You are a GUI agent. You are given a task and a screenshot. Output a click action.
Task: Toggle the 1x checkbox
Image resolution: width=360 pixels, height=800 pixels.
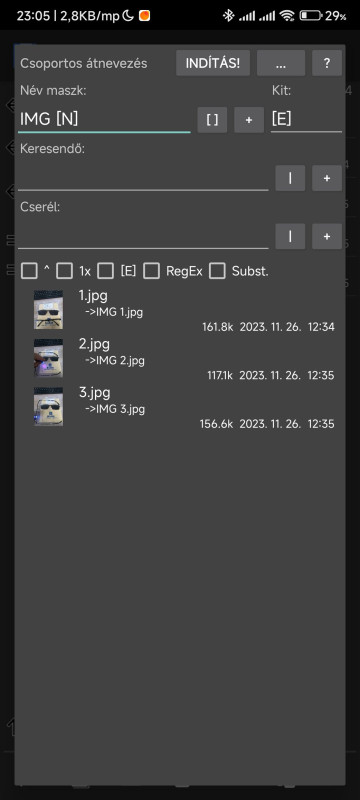(64, 271)
